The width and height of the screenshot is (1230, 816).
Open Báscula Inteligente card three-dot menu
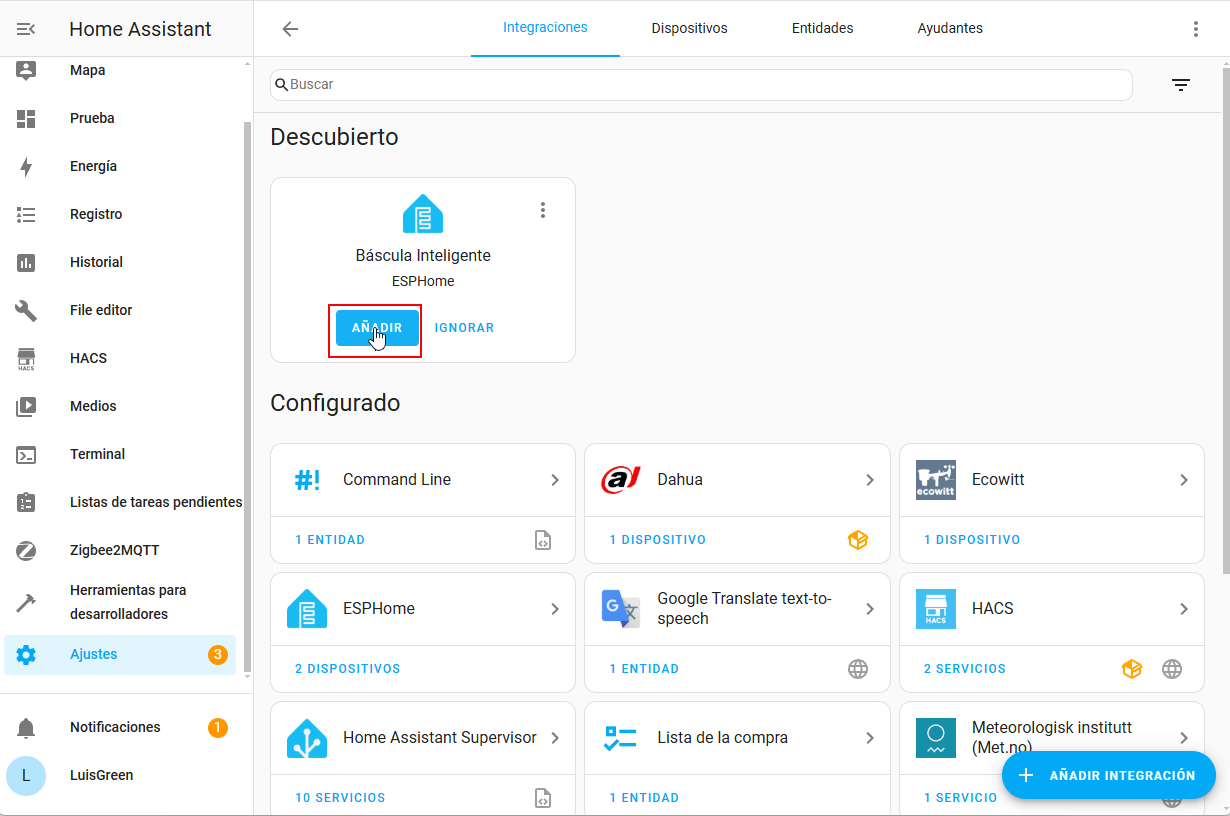[x=543, y=210]
